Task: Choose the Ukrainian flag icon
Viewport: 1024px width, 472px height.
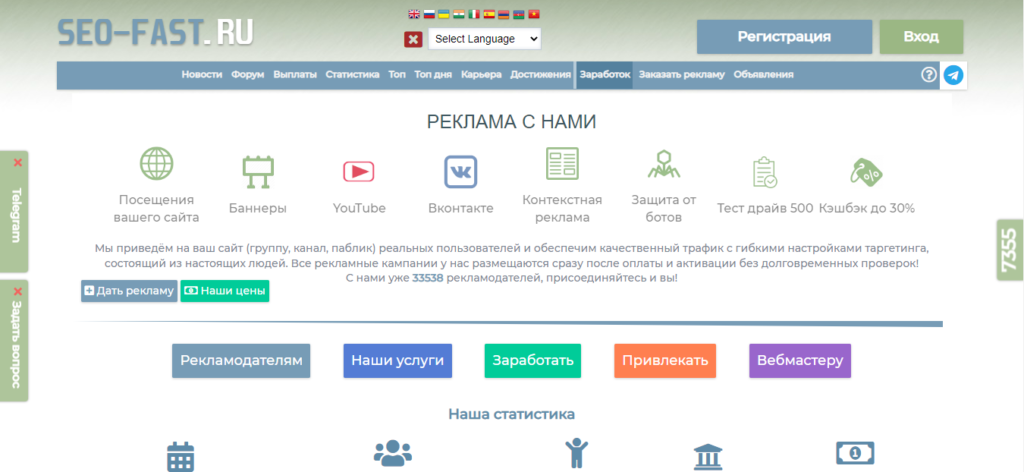Action: click(444, 14)
